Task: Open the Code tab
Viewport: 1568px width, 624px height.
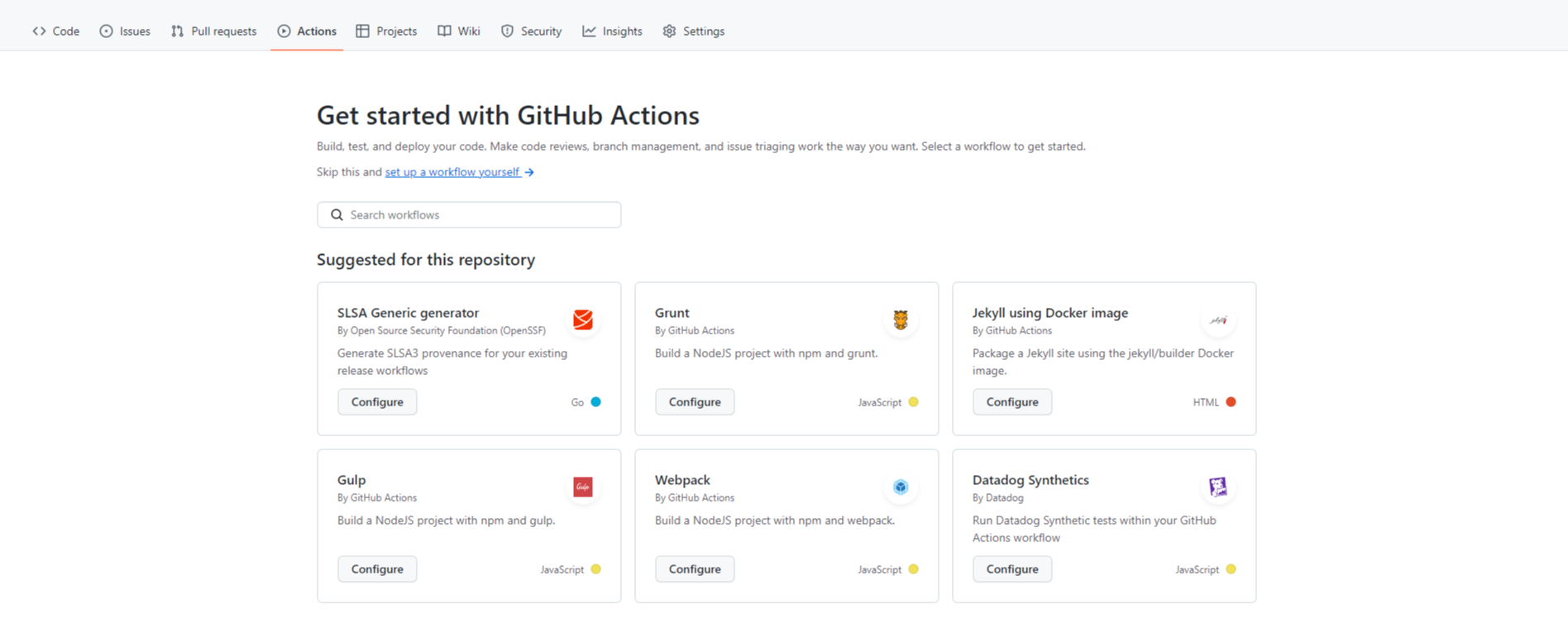Action: click(x=56, y=31)
